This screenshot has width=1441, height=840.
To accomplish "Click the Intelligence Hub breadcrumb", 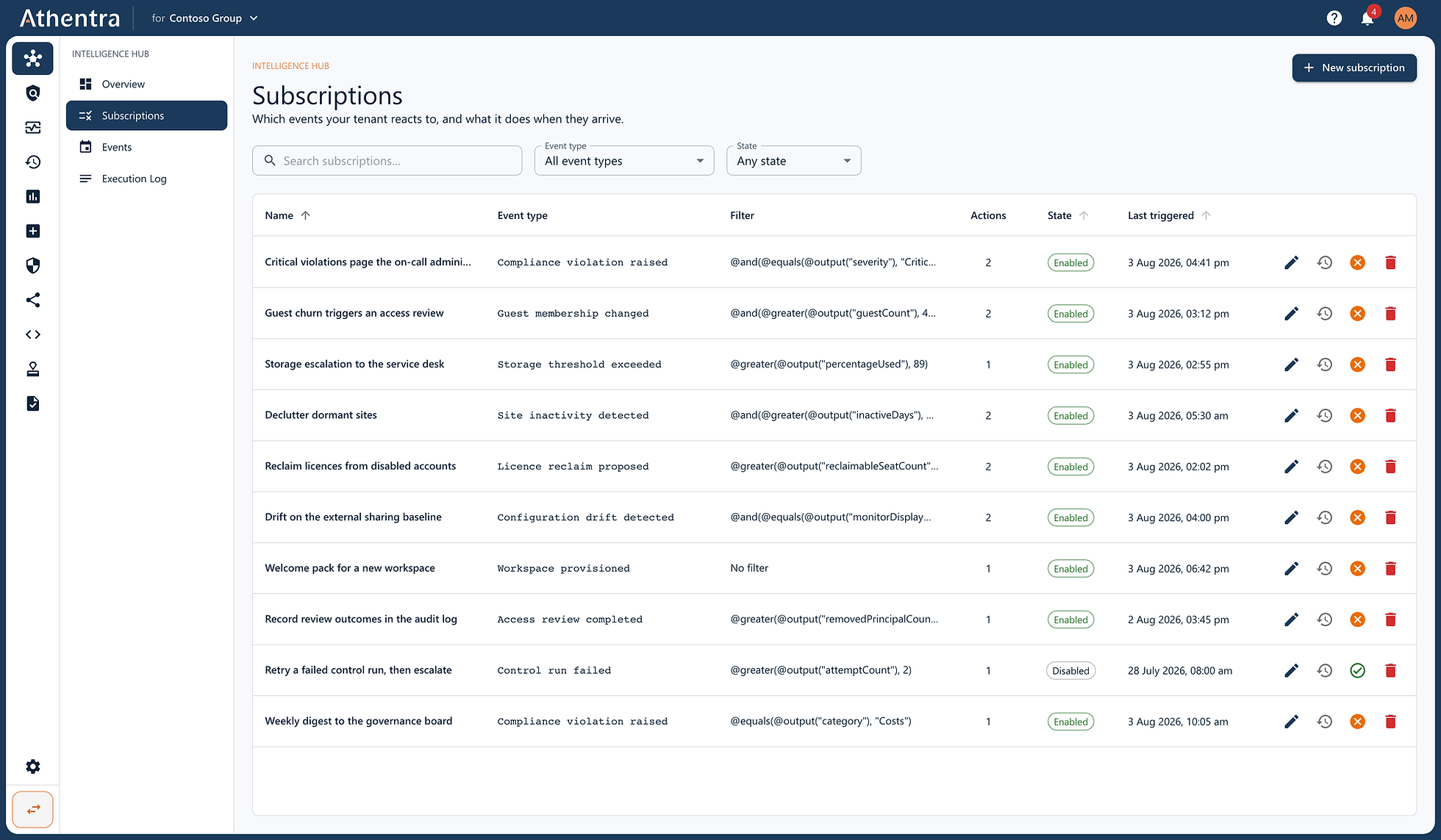I will [x=290, y=65].
